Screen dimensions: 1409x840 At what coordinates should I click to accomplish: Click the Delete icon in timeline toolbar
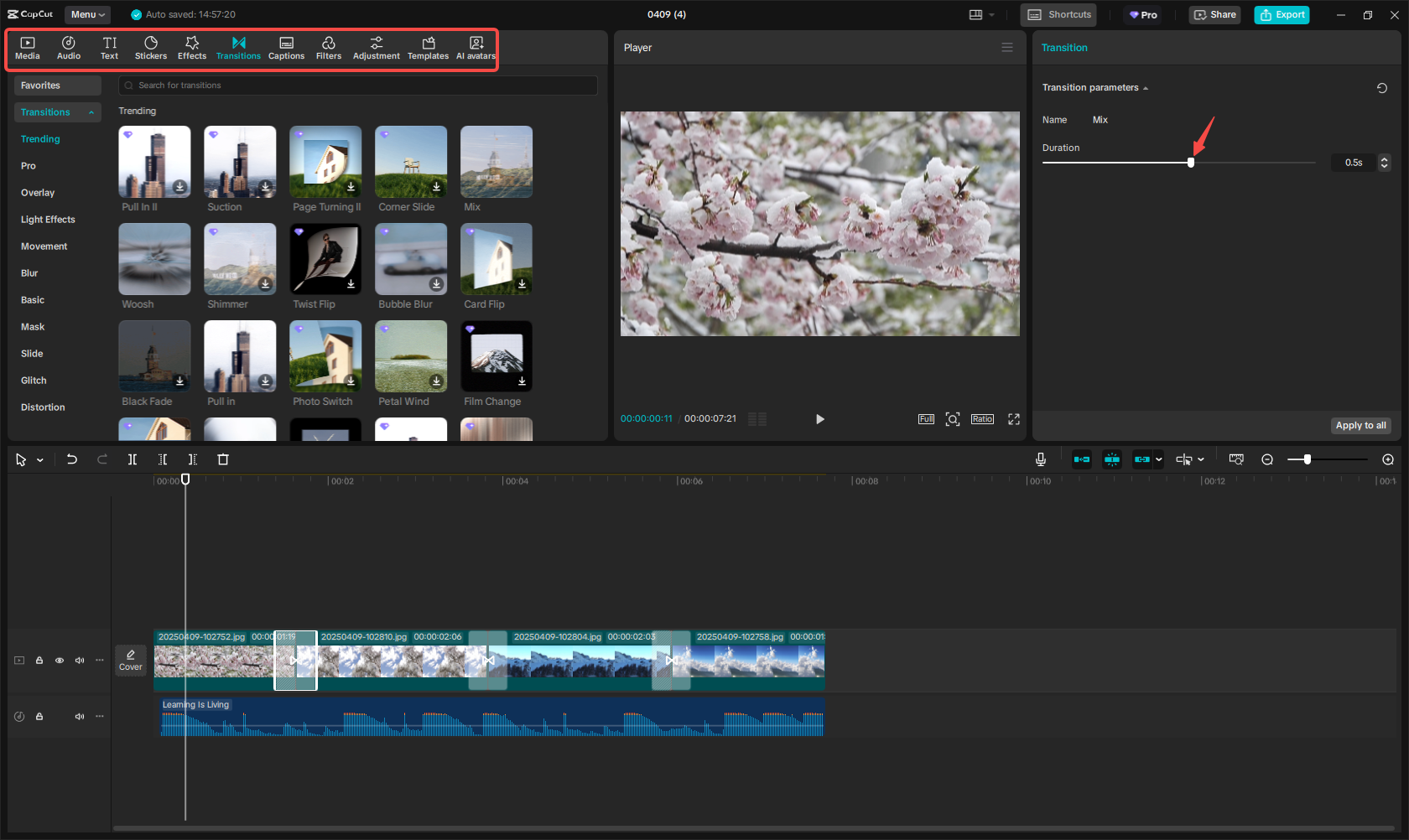tap(222, 459)
